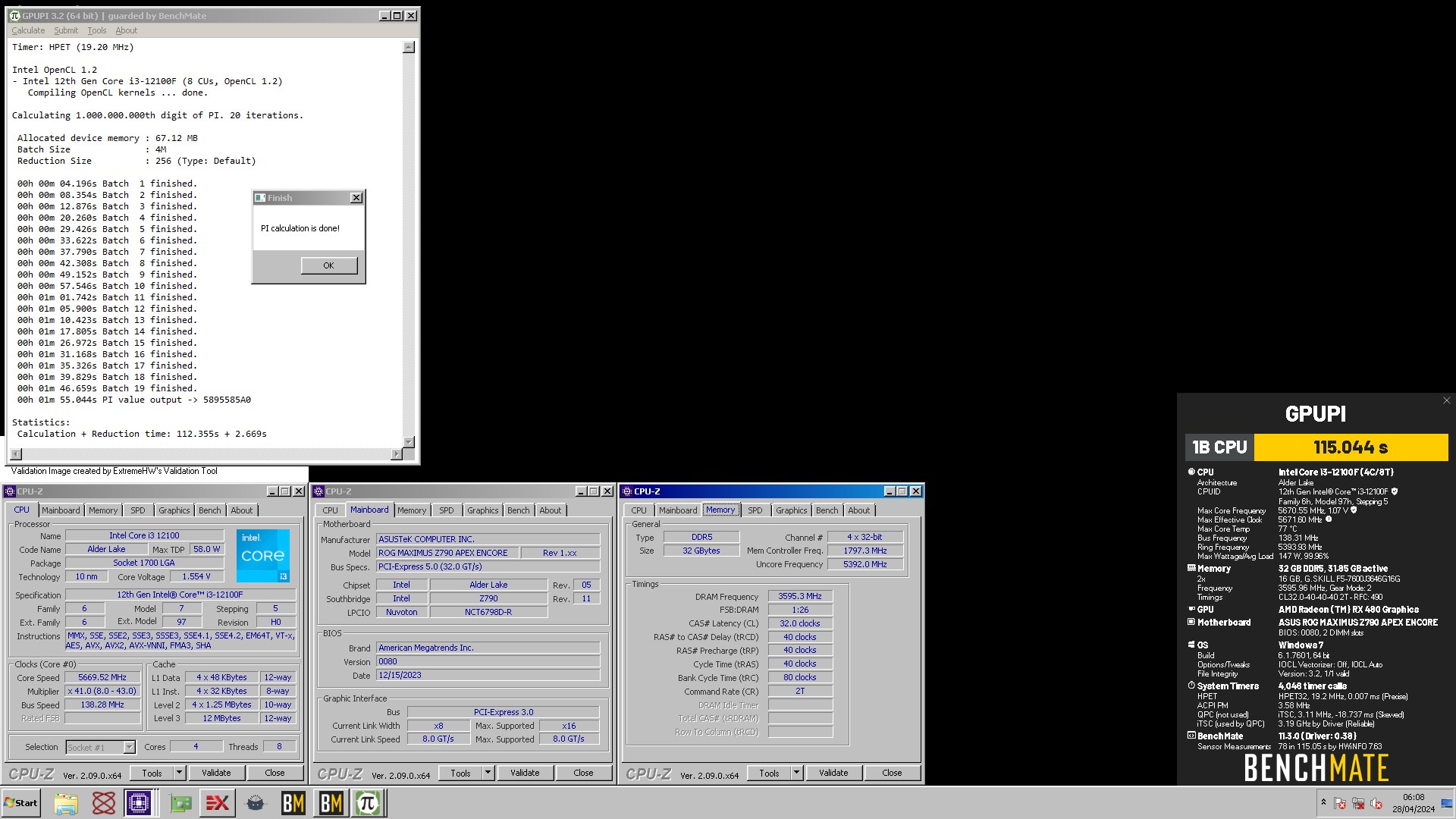Click GPUPI horizontal scroll left arrow

(x=17, y=453)
